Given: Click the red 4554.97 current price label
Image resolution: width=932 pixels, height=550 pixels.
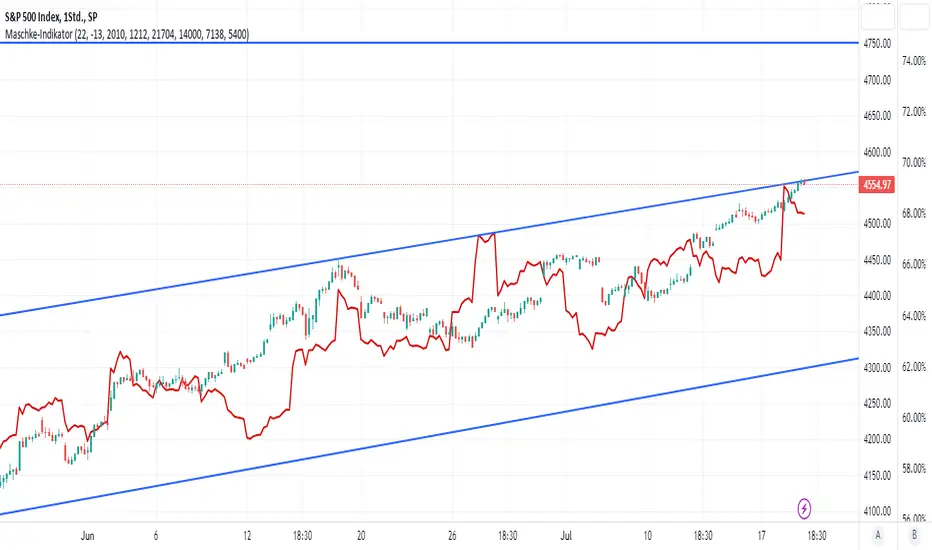Looking at the screenshot, I should coord(877,185).
